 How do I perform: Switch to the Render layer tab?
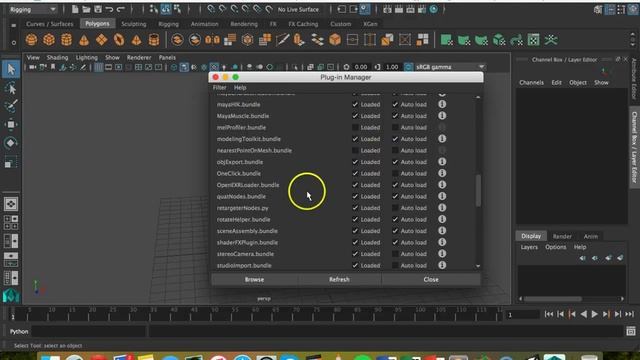click(x=562, y=236)
